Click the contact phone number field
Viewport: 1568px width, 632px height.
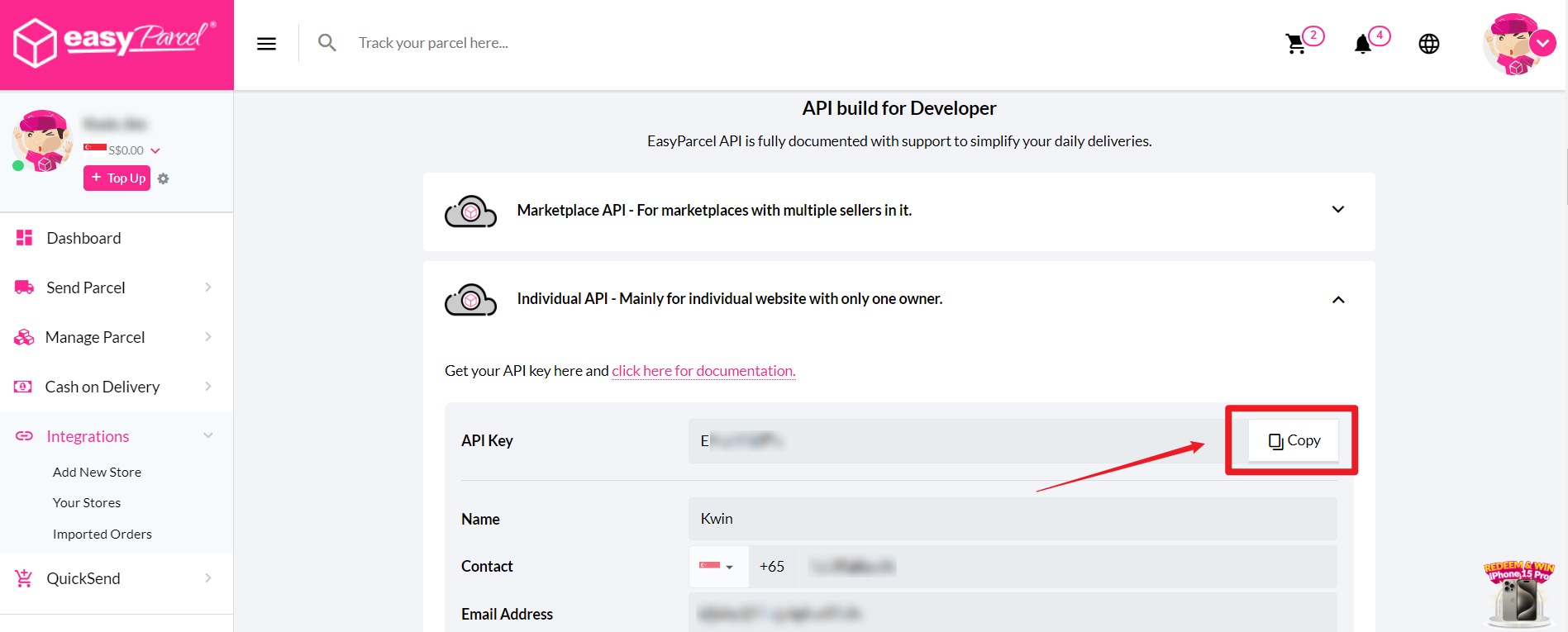[x=1065, y=567]
